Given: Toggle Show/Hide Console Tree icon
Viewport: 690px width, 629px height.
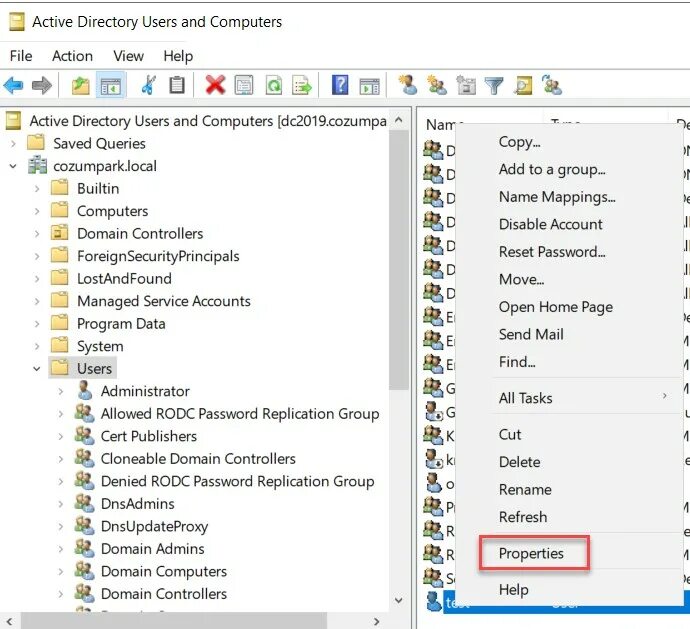Looking at the screenshot, I should click(x=110, y=85).
